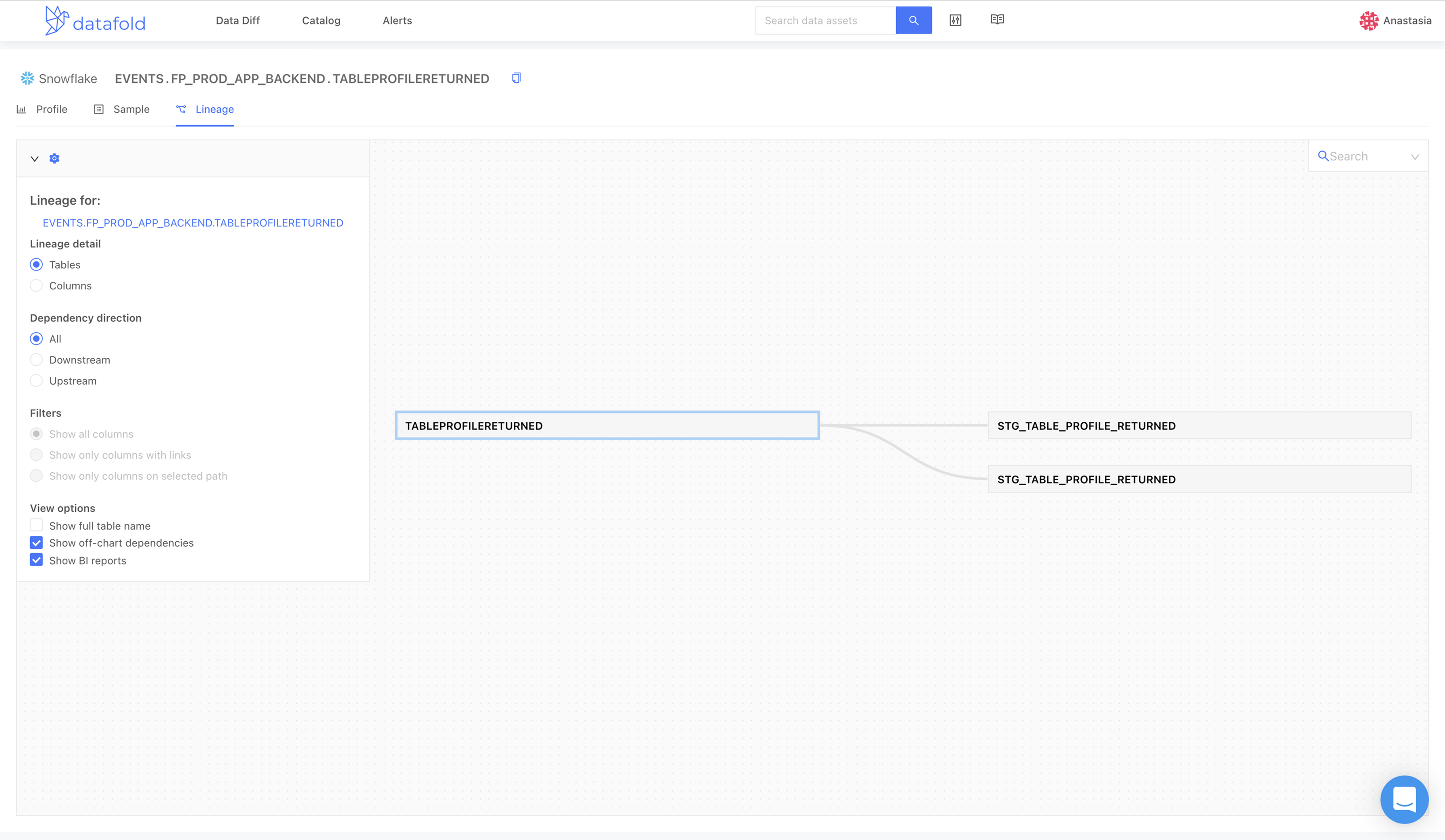Click the Profile tab chart icon

(x=21, y=109)
